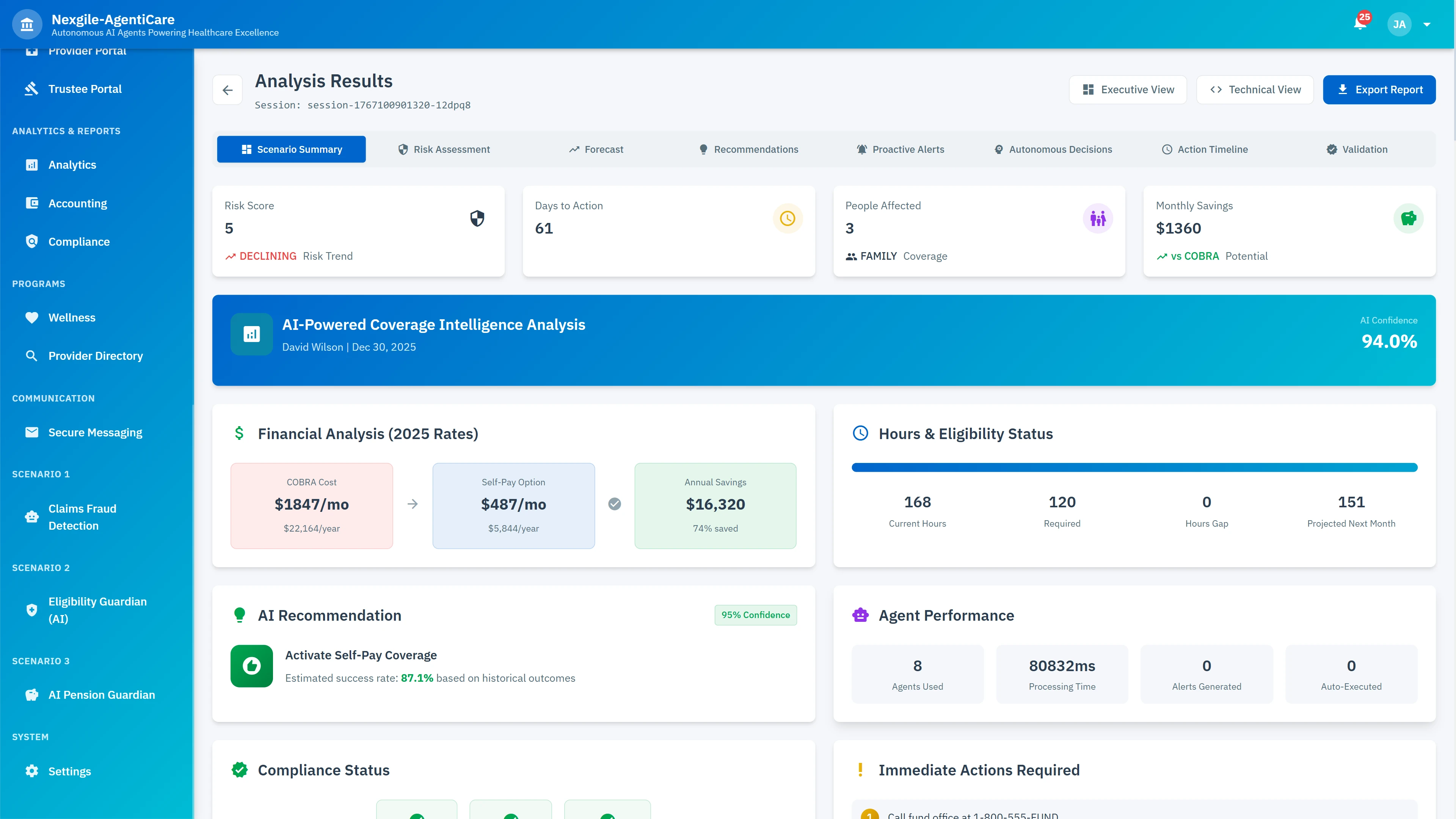Viewport: 1456px width, 819px height.
Task: Click the back arrow beside Analysis Results
Action: 227,89
